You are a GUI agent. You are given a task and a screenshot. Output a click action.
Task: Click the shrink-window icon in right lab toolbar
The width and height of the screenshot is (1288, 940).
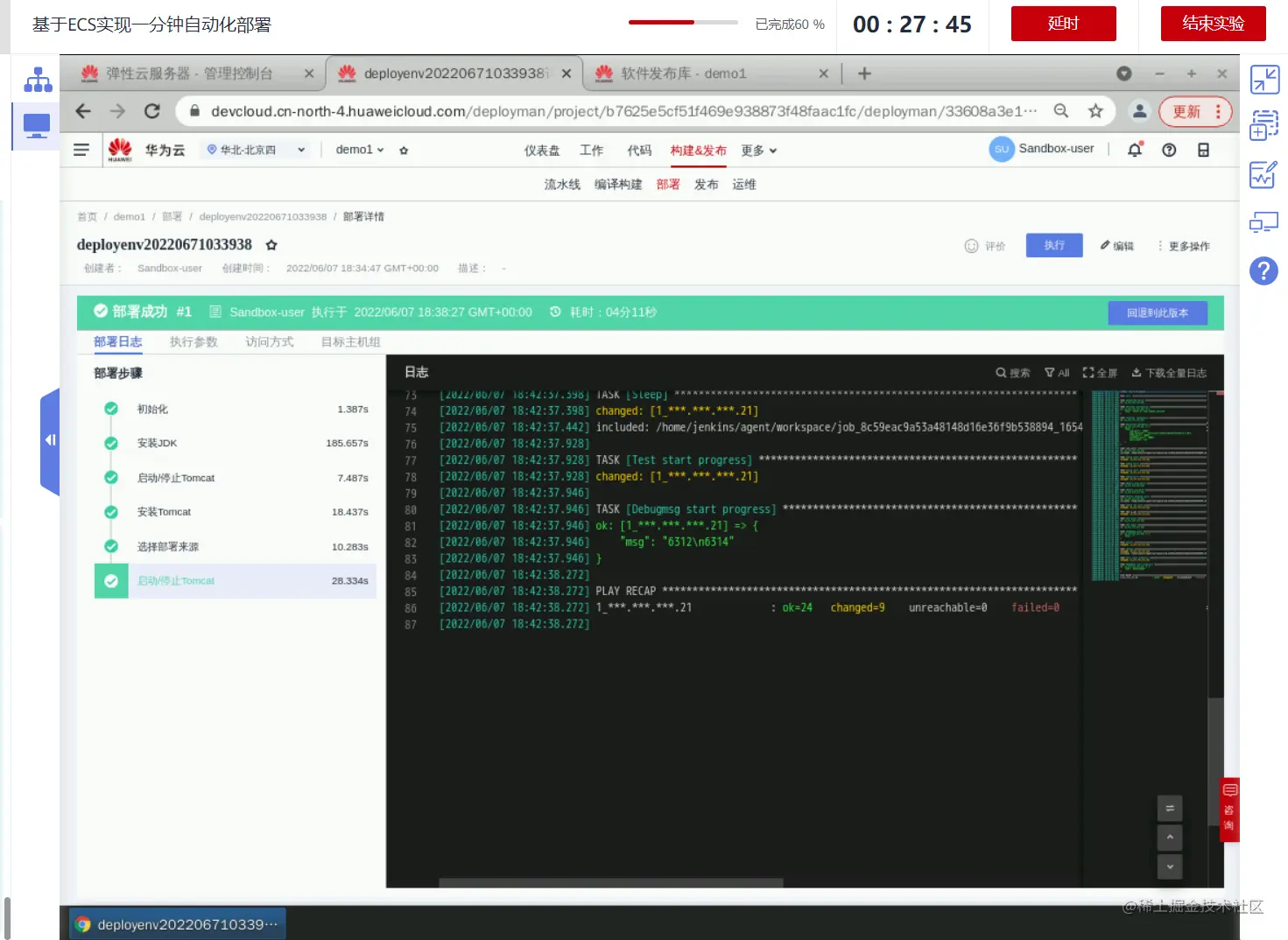[1264, 80]
